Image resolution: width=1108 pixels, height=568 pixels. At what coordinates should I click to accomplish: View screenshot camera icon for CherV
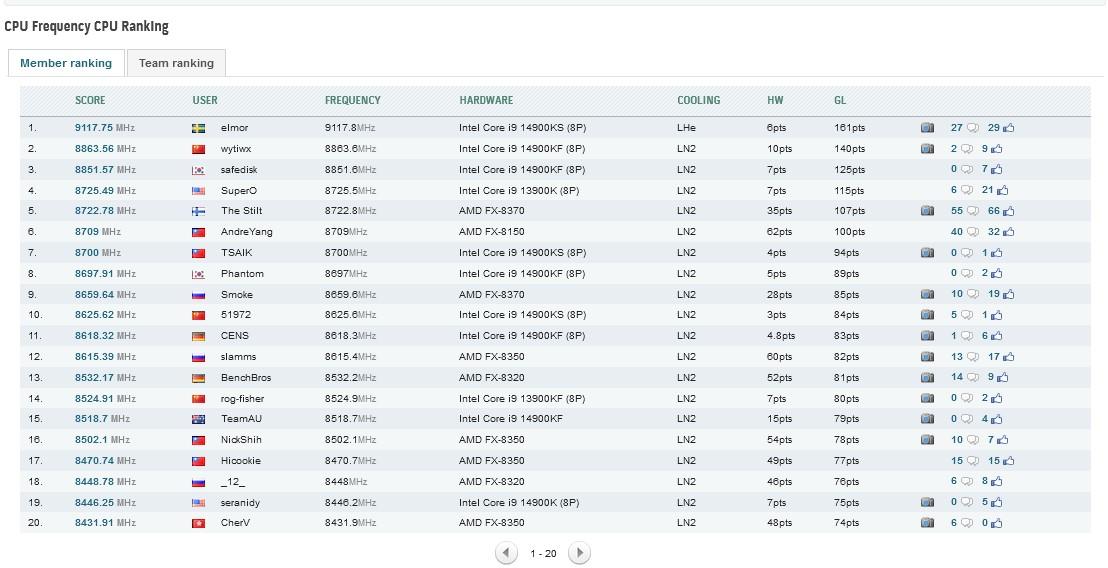pos(927,523)
